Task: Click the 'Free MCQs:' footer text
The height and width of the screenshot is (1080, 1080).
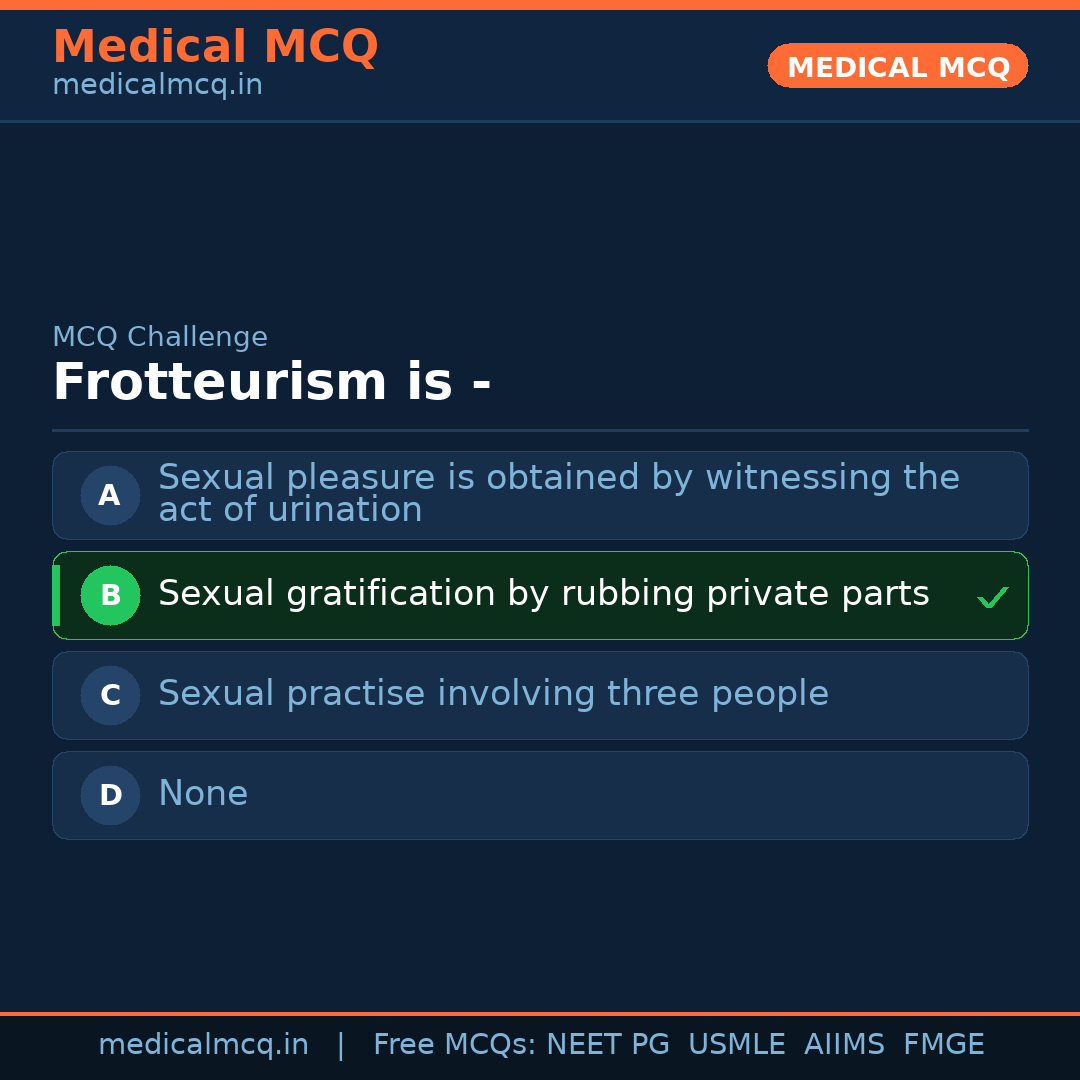Action: tap(455, 1045)
